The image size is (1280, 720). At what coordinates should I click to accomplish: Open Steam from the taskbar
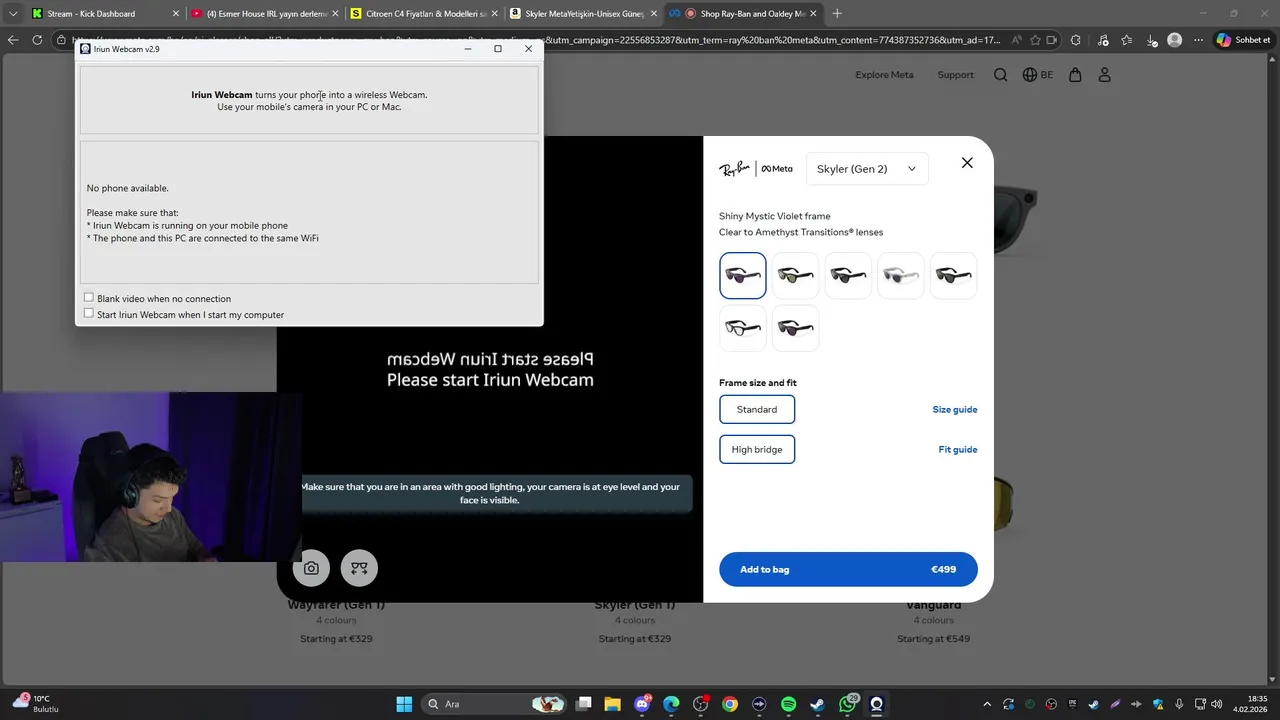tap(818, 704)
